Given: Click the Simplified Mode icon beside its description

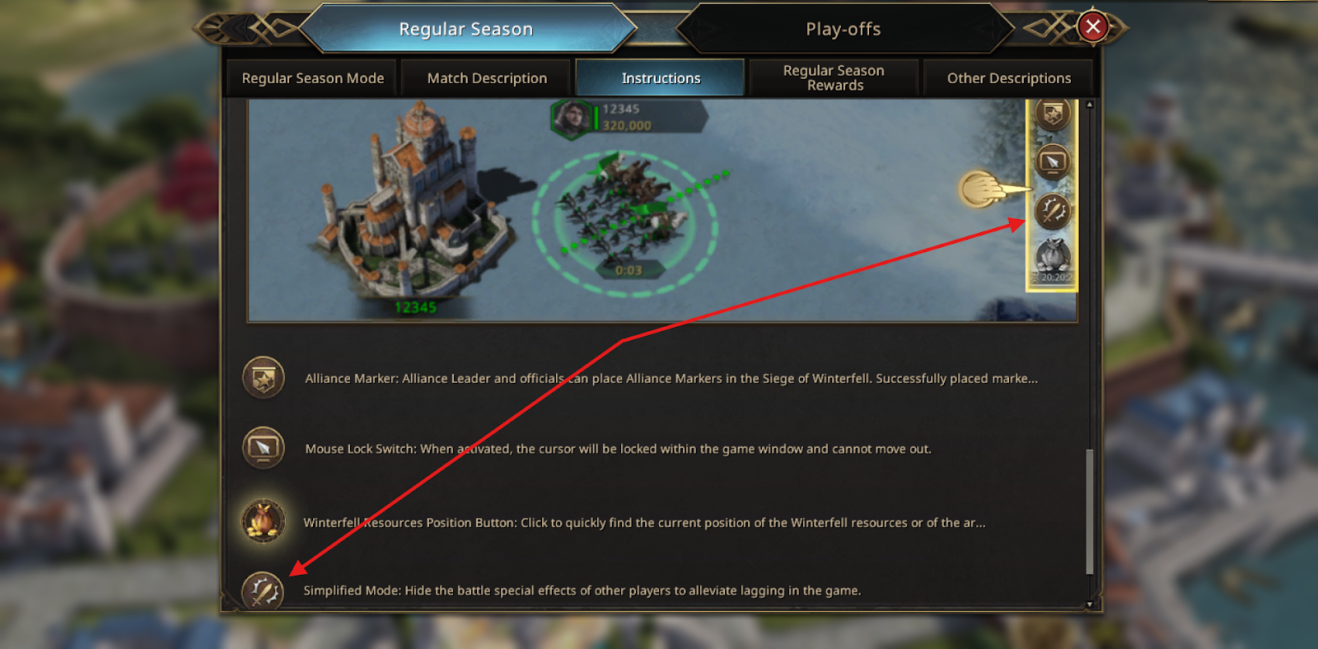Looking at the screenshot, I should coord(264,590).
